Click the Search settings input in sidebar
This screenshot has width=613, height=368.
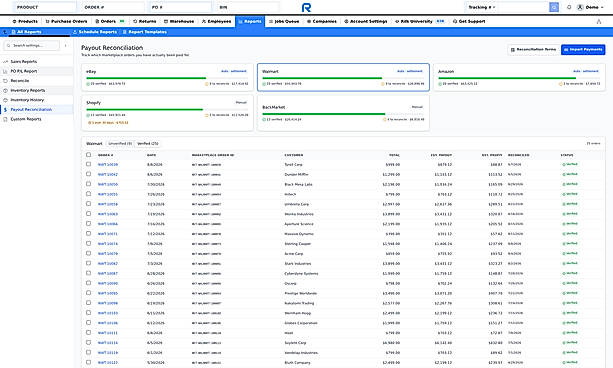point(32,46)
